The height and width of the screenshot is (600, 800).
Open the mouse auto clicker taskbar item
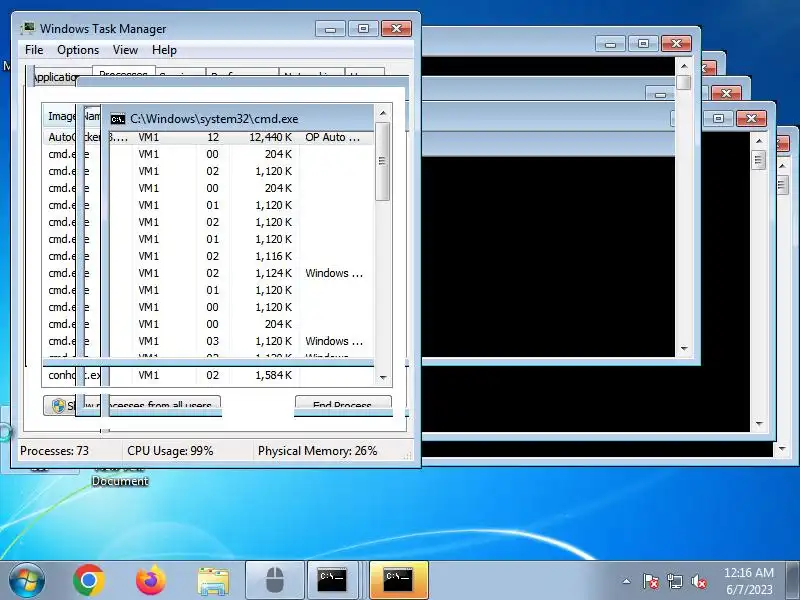275,581
